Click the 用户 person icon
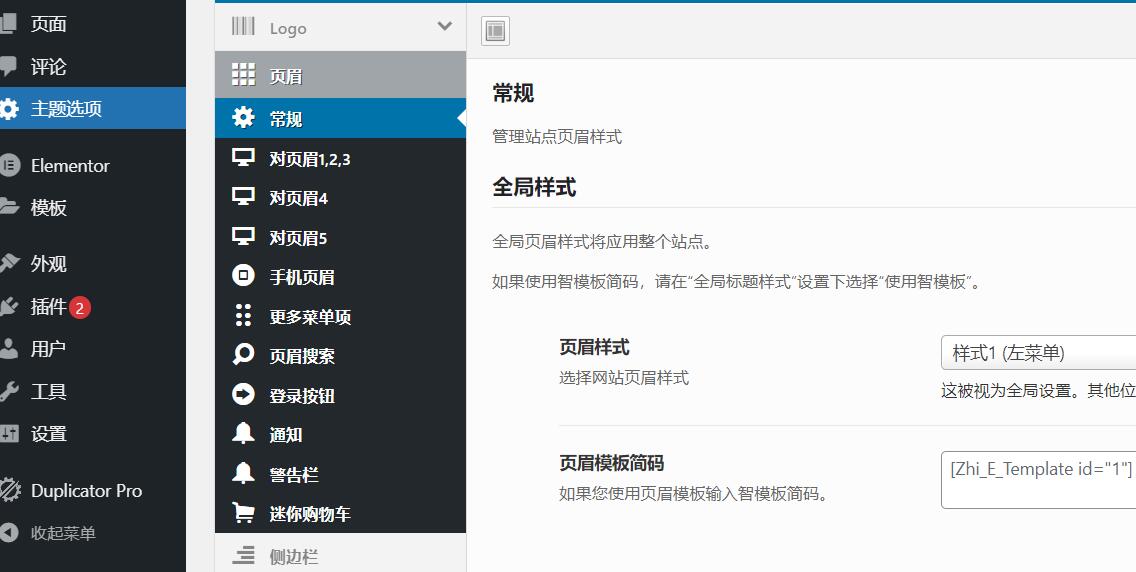The image size is (1136, 572). pyautogui.click(x=9, y=348)
